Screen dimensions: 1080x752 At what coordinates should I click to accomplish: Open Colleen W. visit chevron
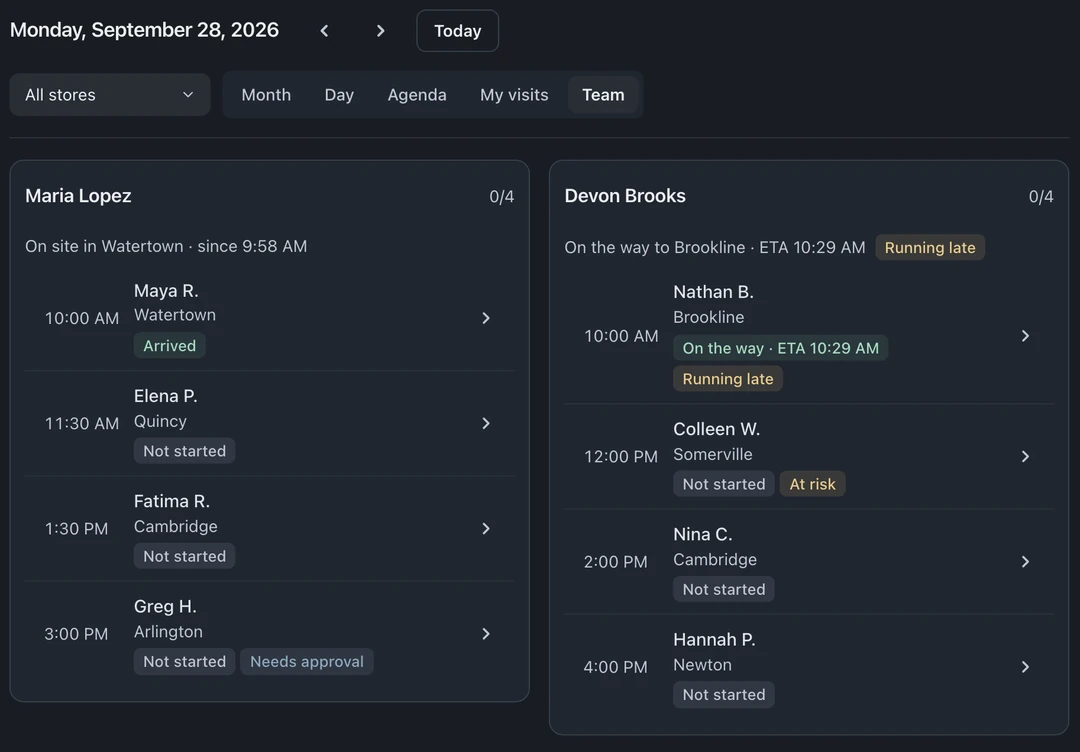click(1025, 457)
